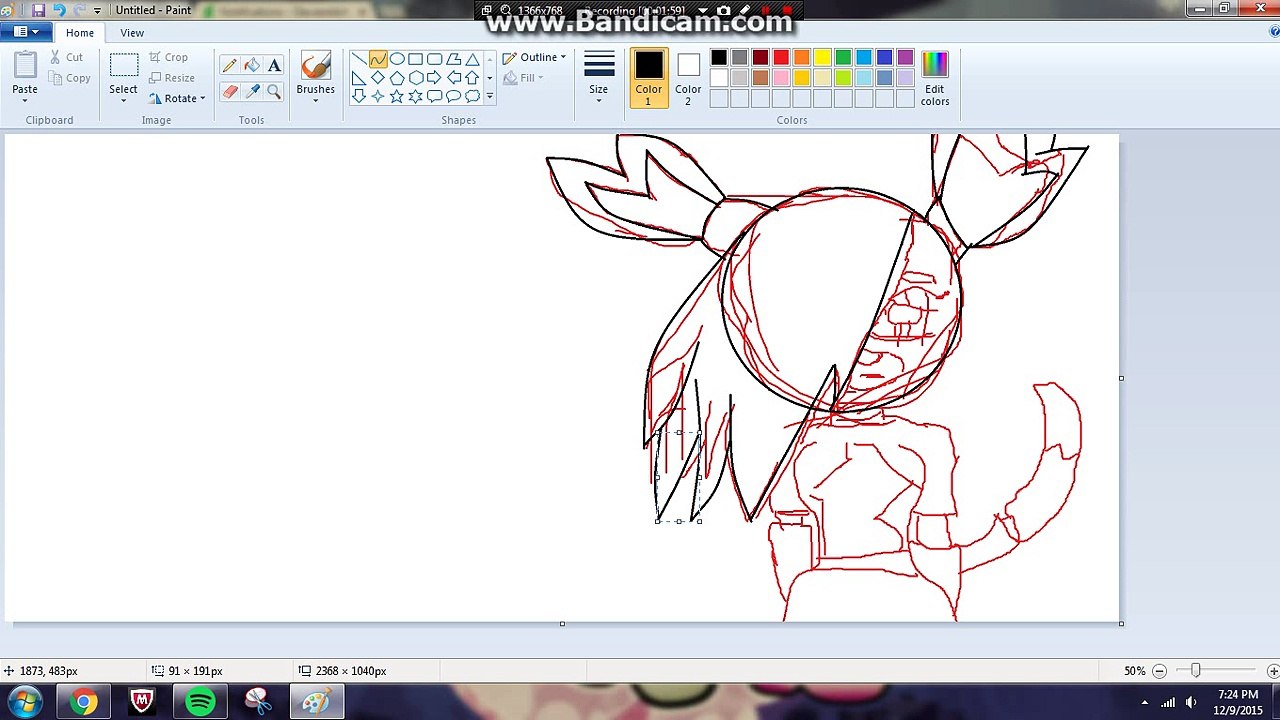Choose the Six-point star shape

pyautogui.click(x=416, y=97)
